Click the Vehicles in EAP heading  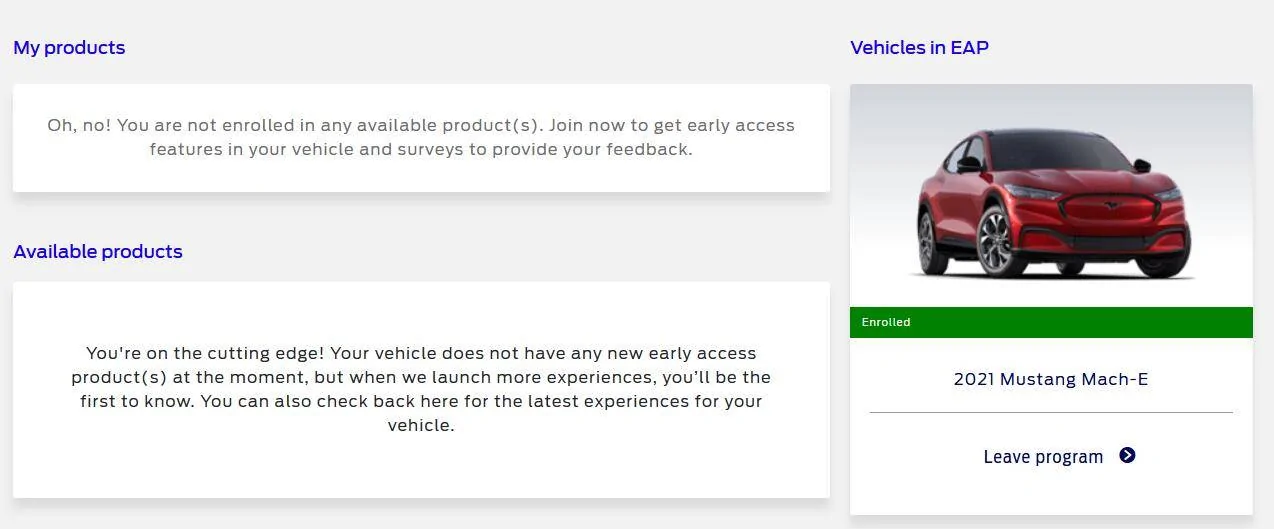[x=919, y=48]
